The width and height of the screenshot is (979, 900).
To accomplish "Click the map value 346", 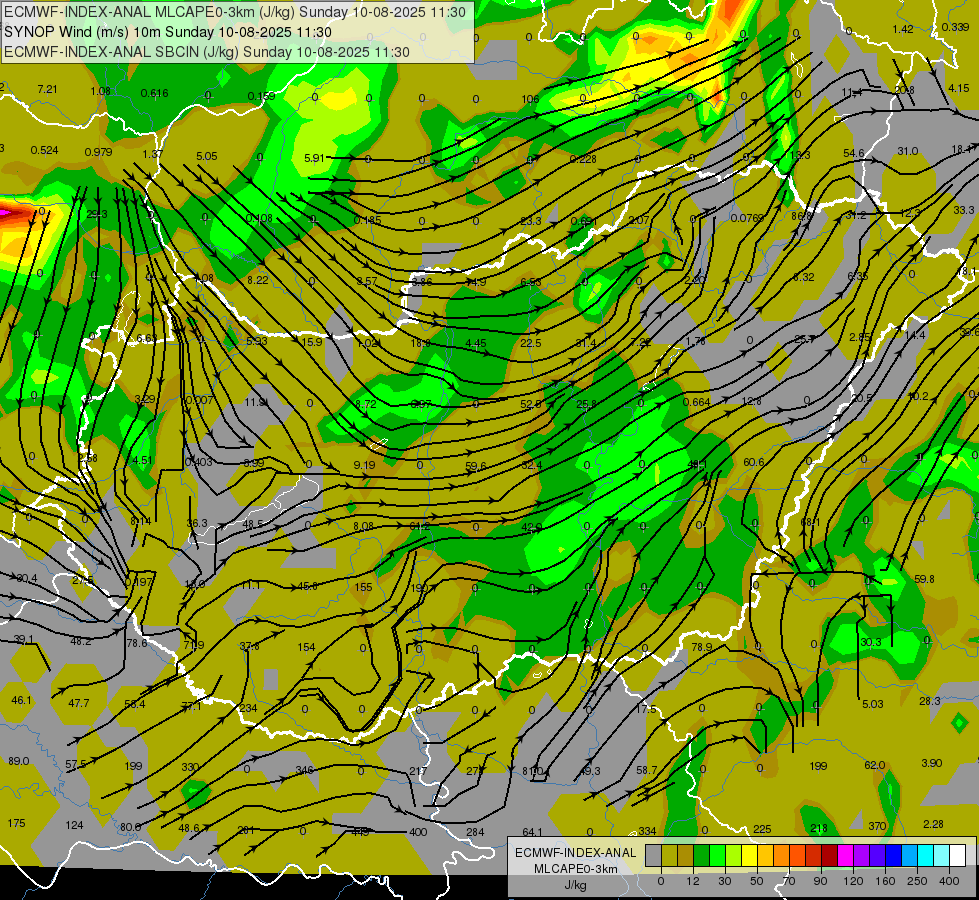I will (x=304, y=770).
